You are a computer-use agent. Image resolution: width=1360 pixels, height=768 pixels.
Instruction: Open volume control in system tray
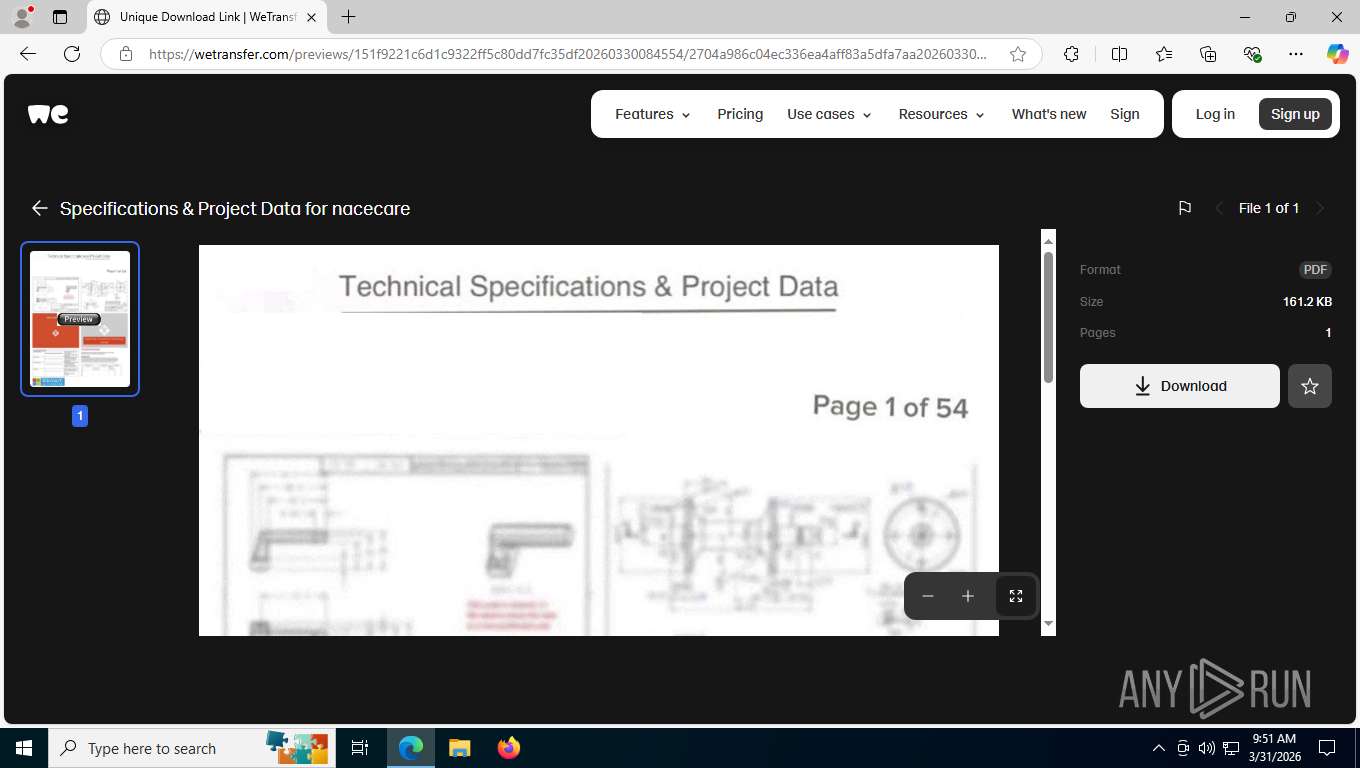coord(1207,748)
